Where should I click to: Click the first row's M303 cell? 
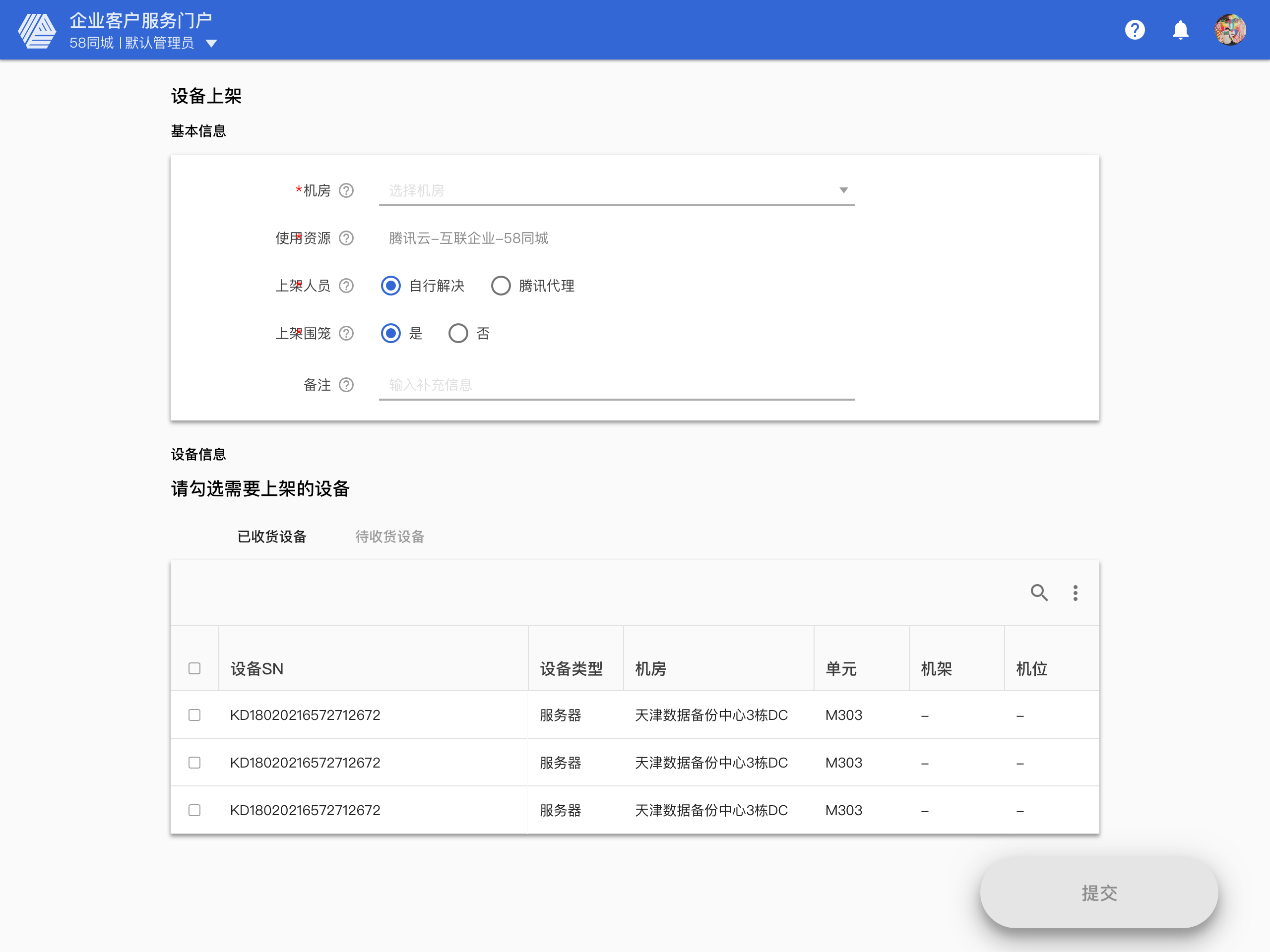point(844,715)
